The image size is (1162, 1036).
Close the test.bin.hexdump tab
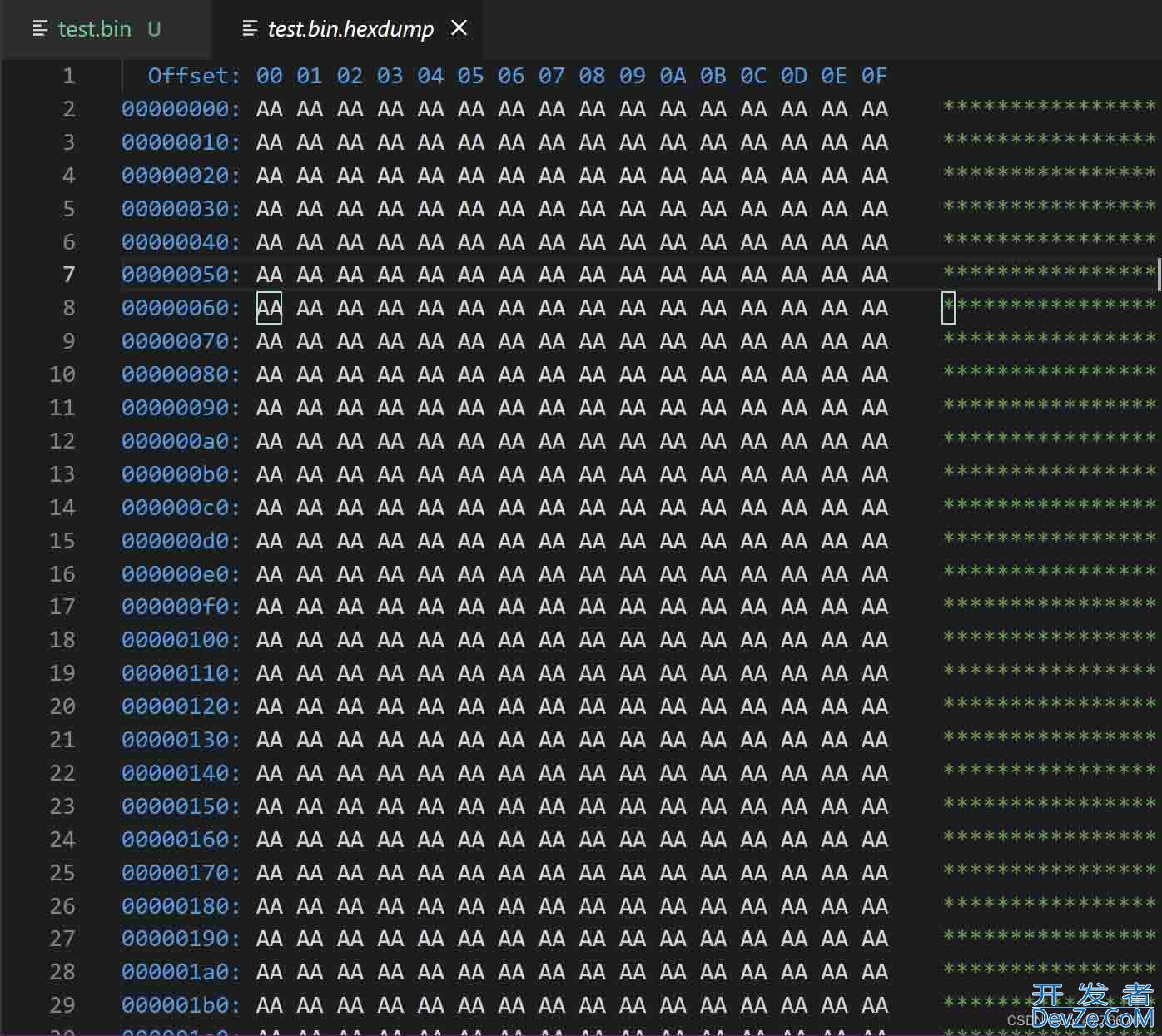pyautogui.click(x=459, y=28)
